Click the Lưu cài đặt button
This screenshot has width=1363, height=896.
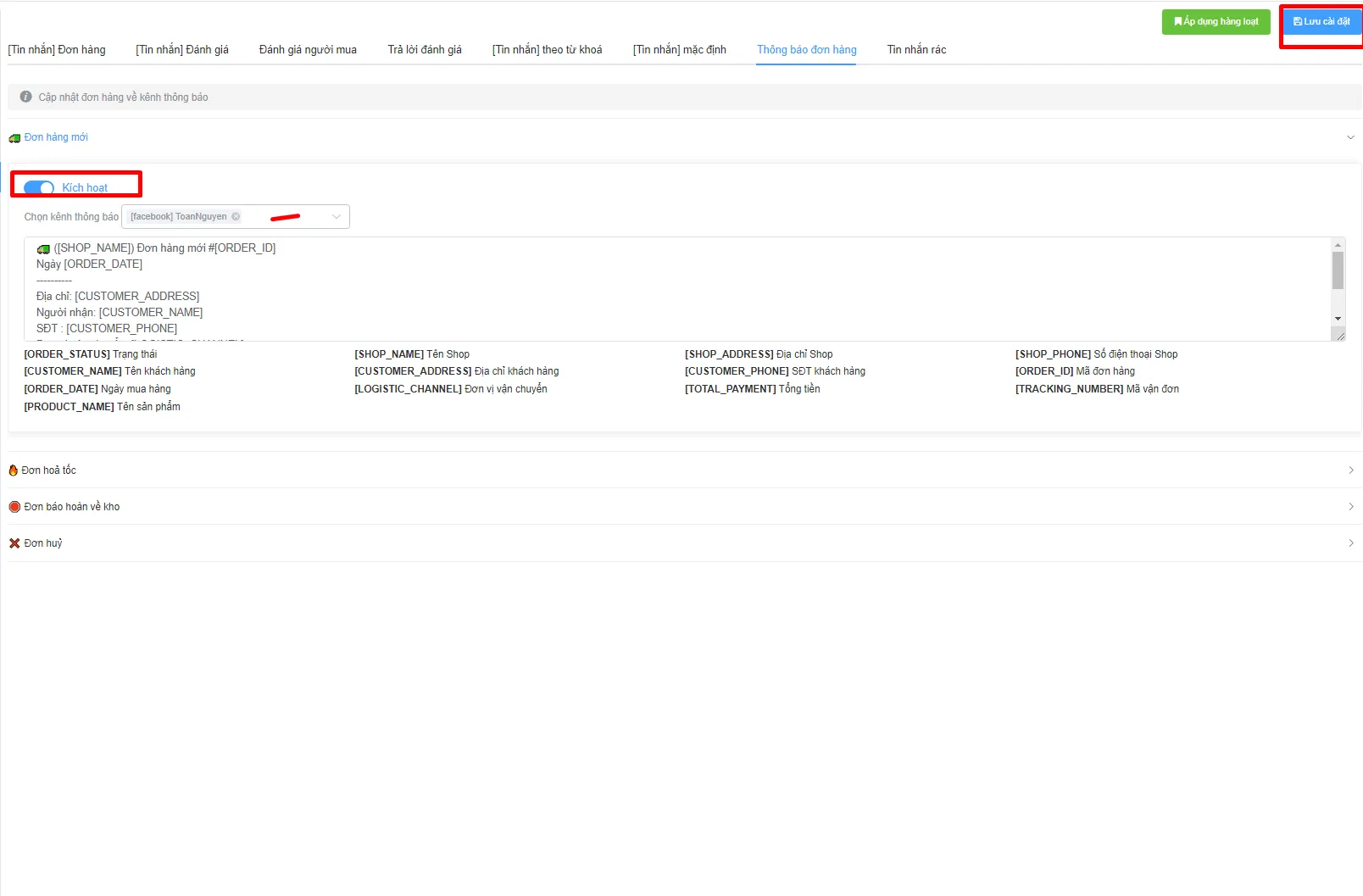coord(1321,22)
